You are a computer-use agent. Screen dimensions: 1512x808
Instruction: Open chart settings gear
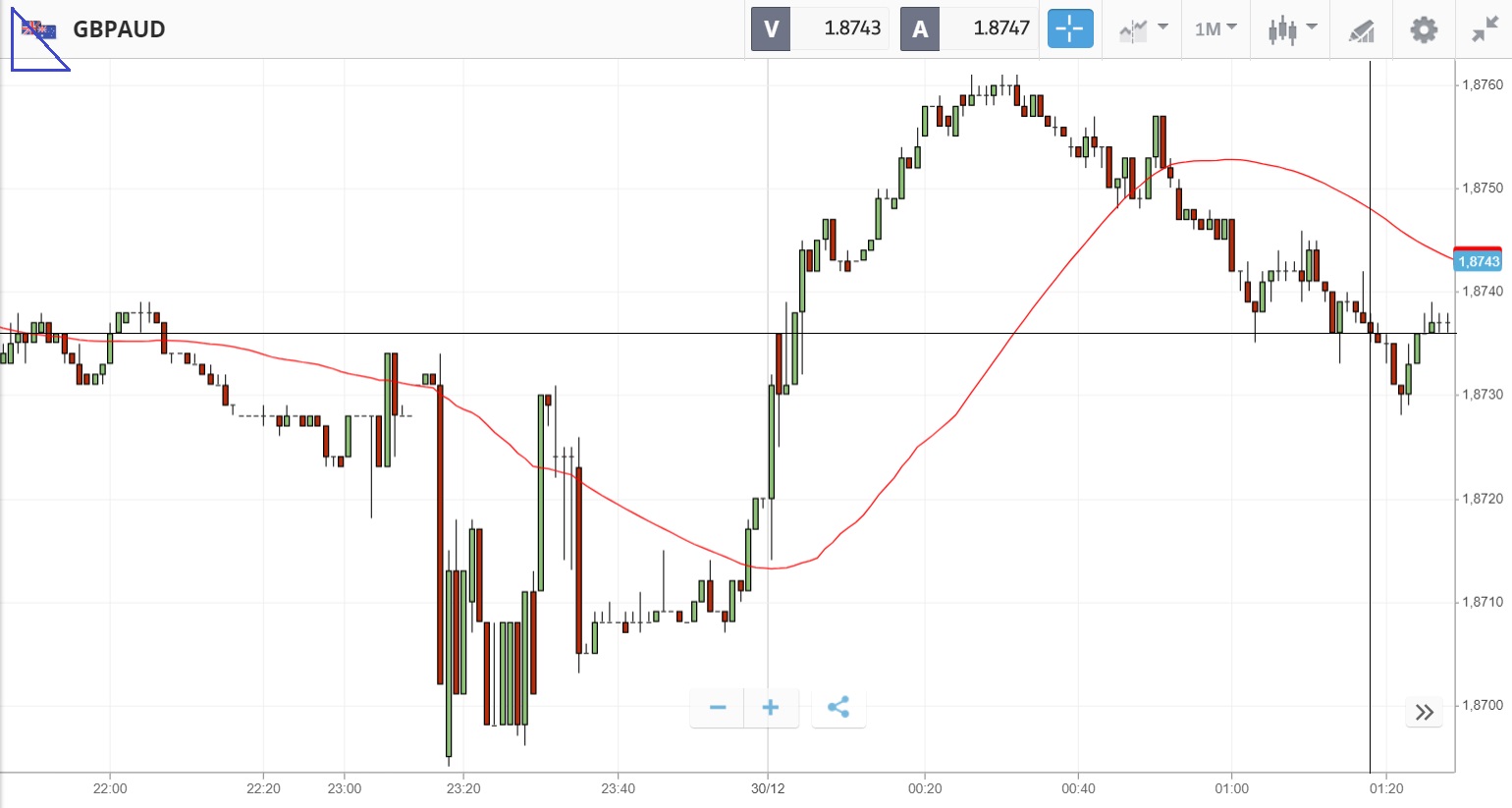tap(1424, 29)
